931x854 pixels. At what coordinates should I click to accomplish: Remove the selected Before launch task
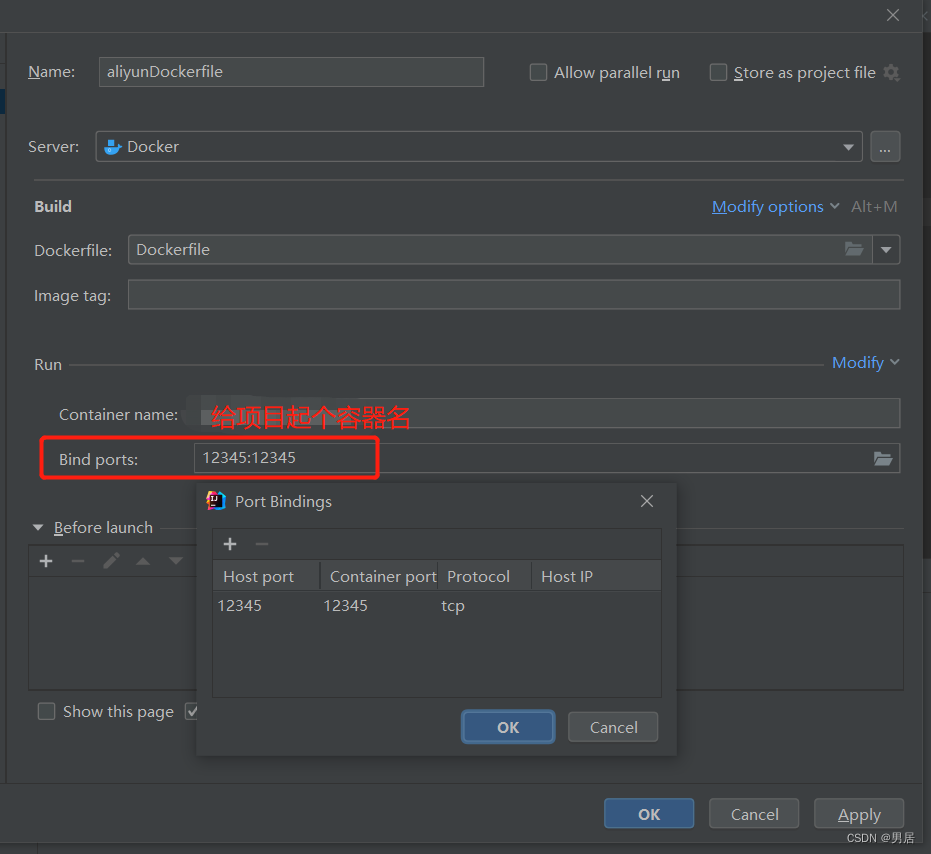coord(78,561)
